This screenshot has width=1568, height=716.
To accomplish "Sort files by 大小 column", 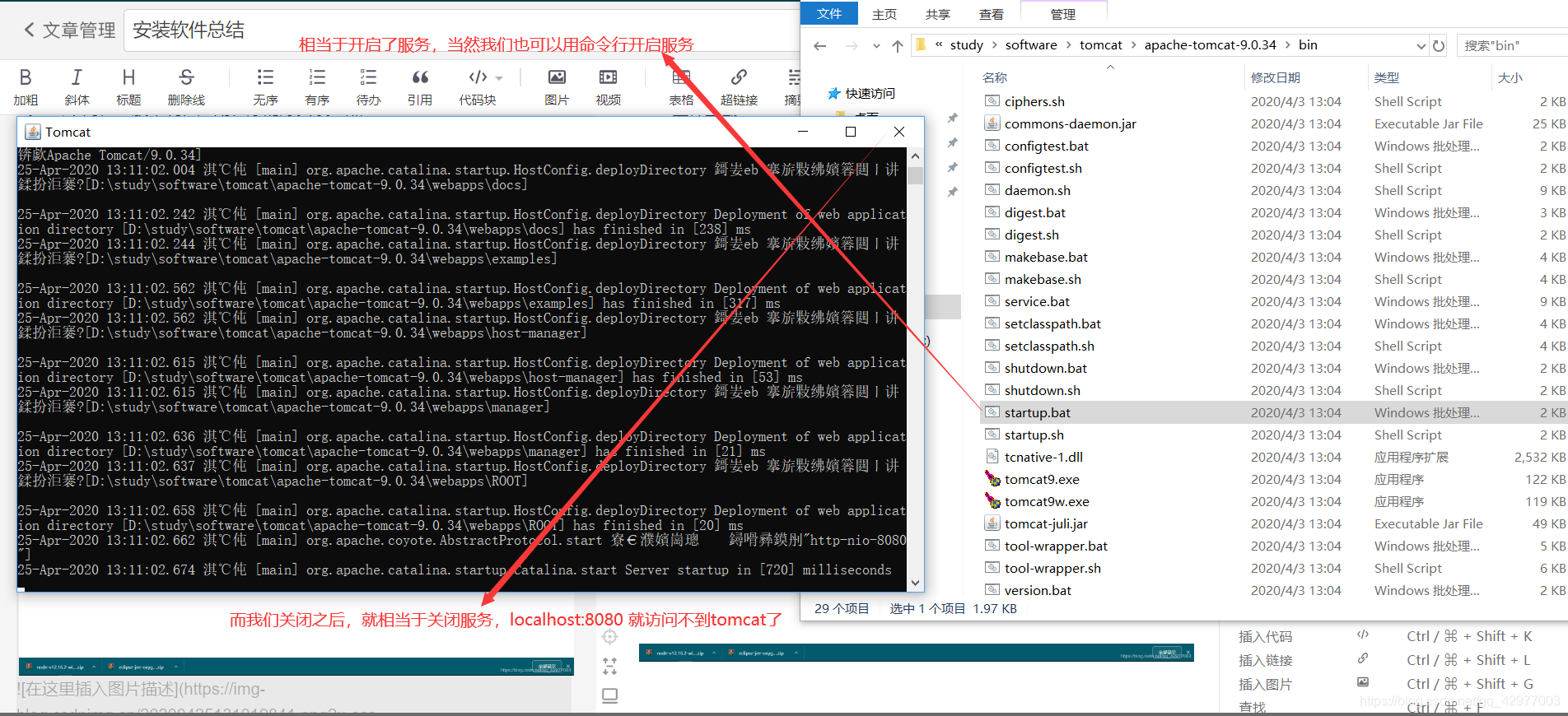I will (x=1510, y=77).
